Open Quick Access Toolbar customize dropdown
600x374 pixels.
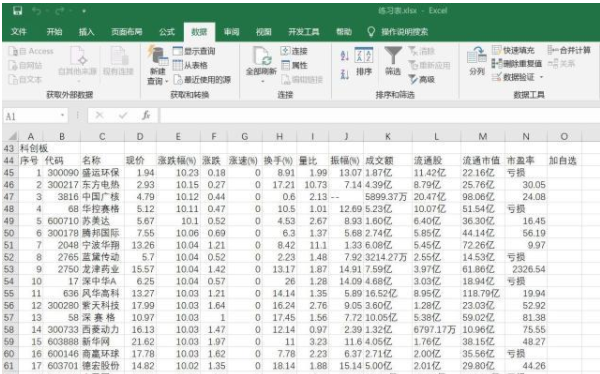point(83,11)
